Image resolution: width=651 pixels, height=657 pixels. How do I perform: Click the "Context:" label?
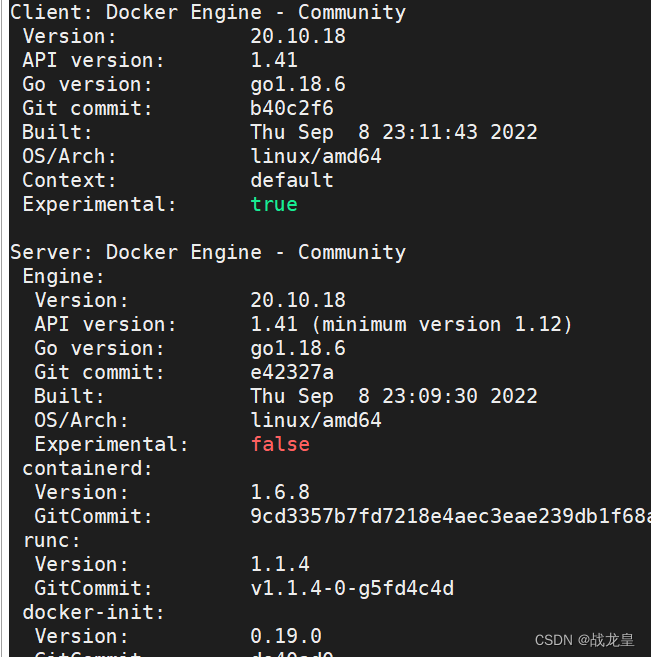69,181
